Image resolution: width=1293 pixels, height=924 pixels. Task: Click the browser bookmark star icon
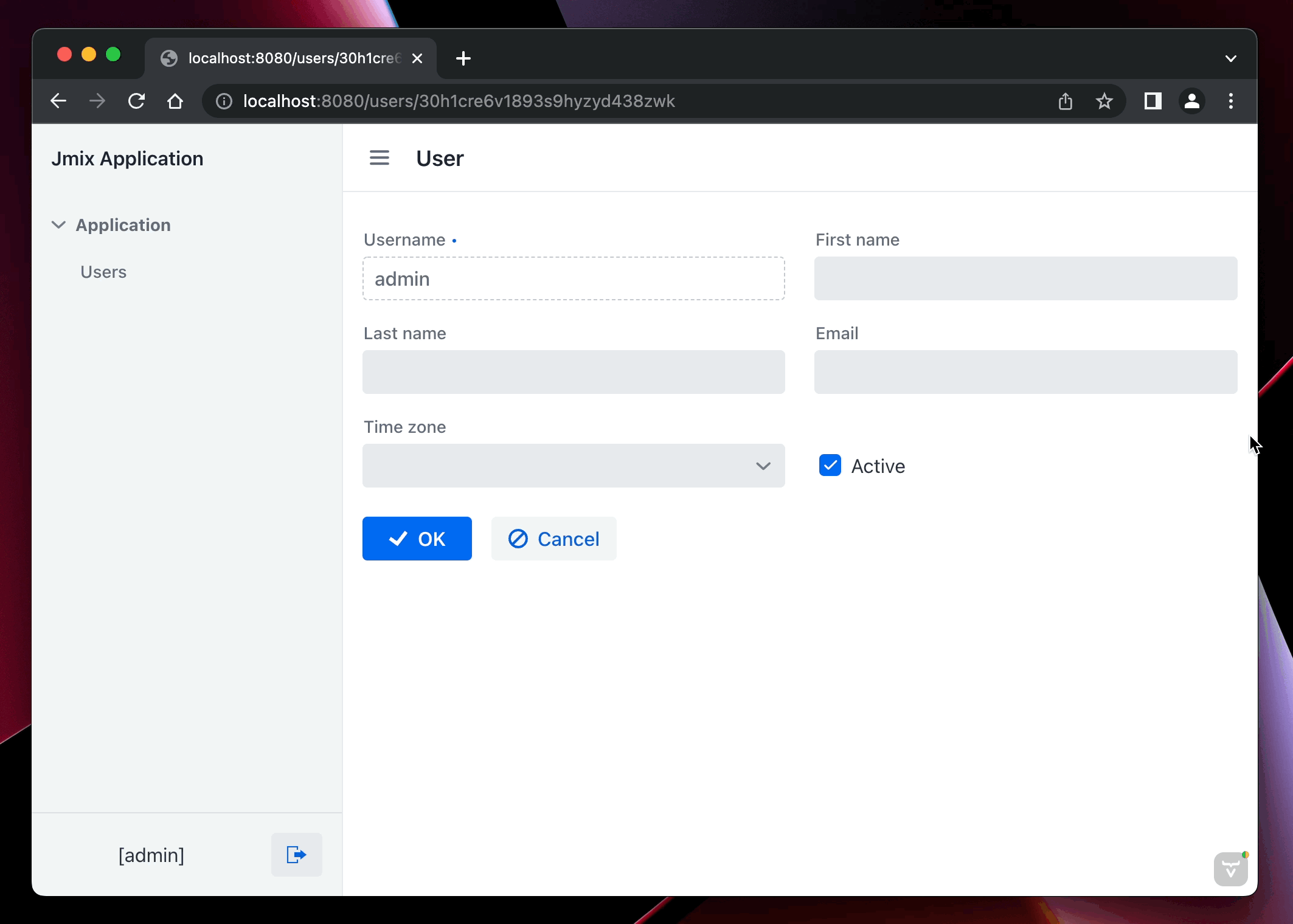pyautogui.click(x=1106, y=101)
